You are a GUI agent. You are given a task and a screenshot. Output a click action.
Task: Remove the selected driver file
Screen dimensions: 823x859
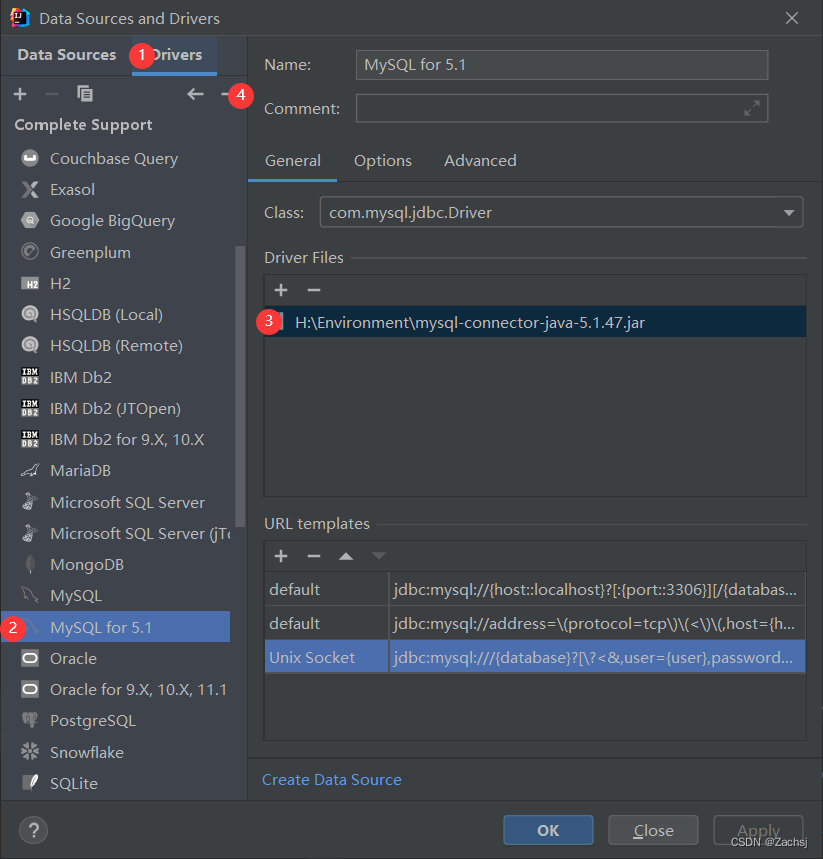[x=314, y=290]
